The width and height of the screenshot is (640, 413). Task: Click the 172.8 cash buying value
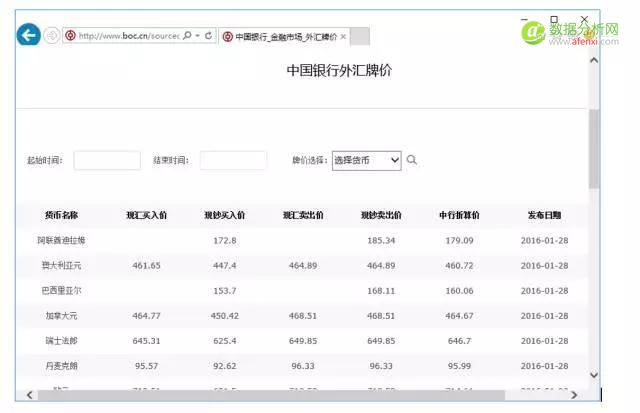coord(225,241)
